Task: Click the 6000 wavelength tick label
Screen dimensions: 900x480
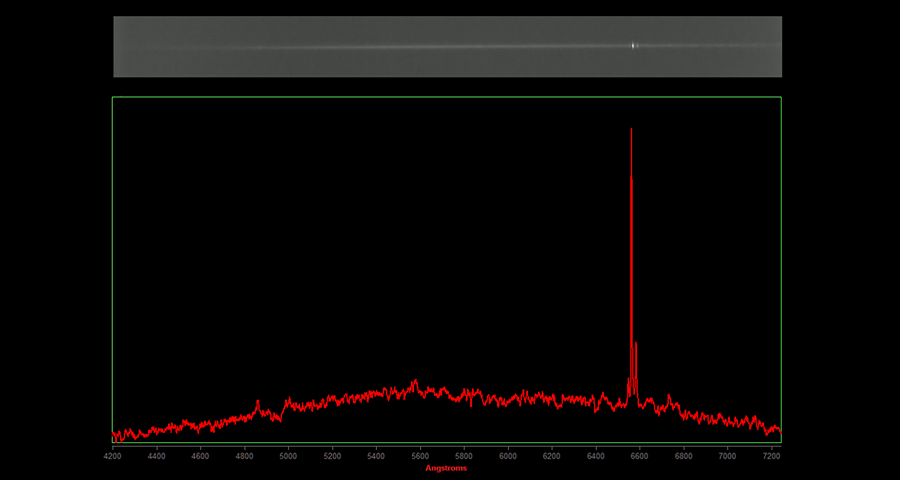Action: (508, 456)
